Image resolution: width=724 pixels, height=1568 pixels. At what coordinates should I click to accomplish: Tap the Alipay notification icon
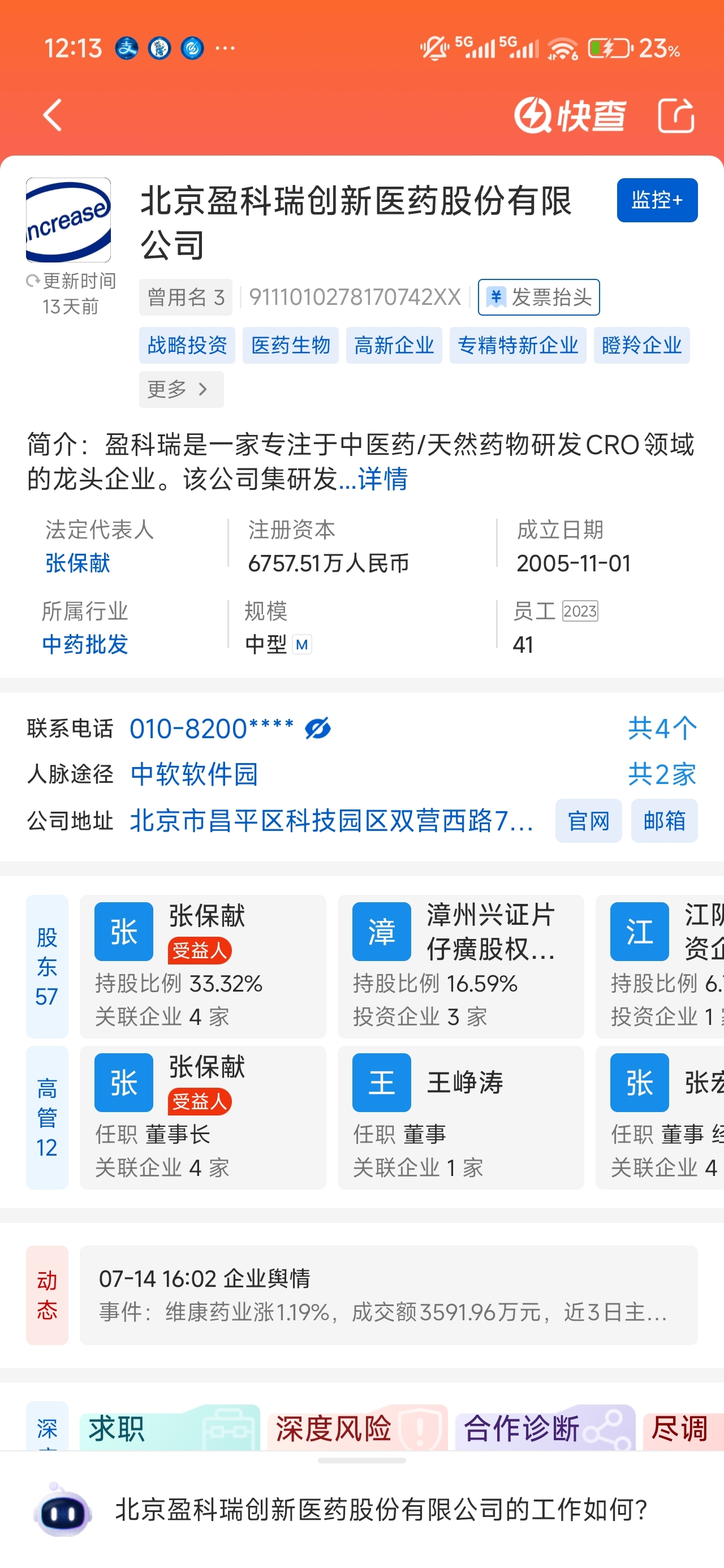pyautogui.click(x=127, y=48)
